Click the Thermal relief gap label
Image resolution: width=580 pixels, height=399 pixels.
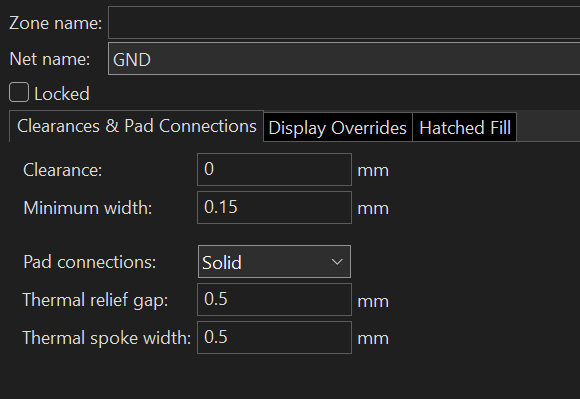tap(95, 300)
